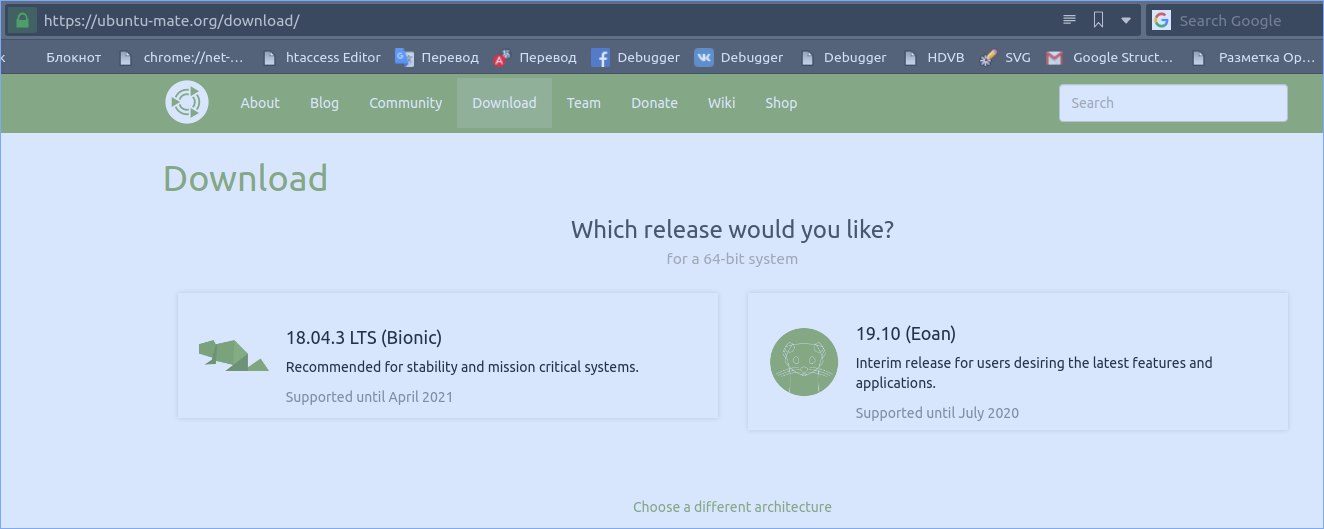Viewport: 1324px width, 529px height.
Task: Expand the address bar history dropdown arrow
Action: (1126, 20)
